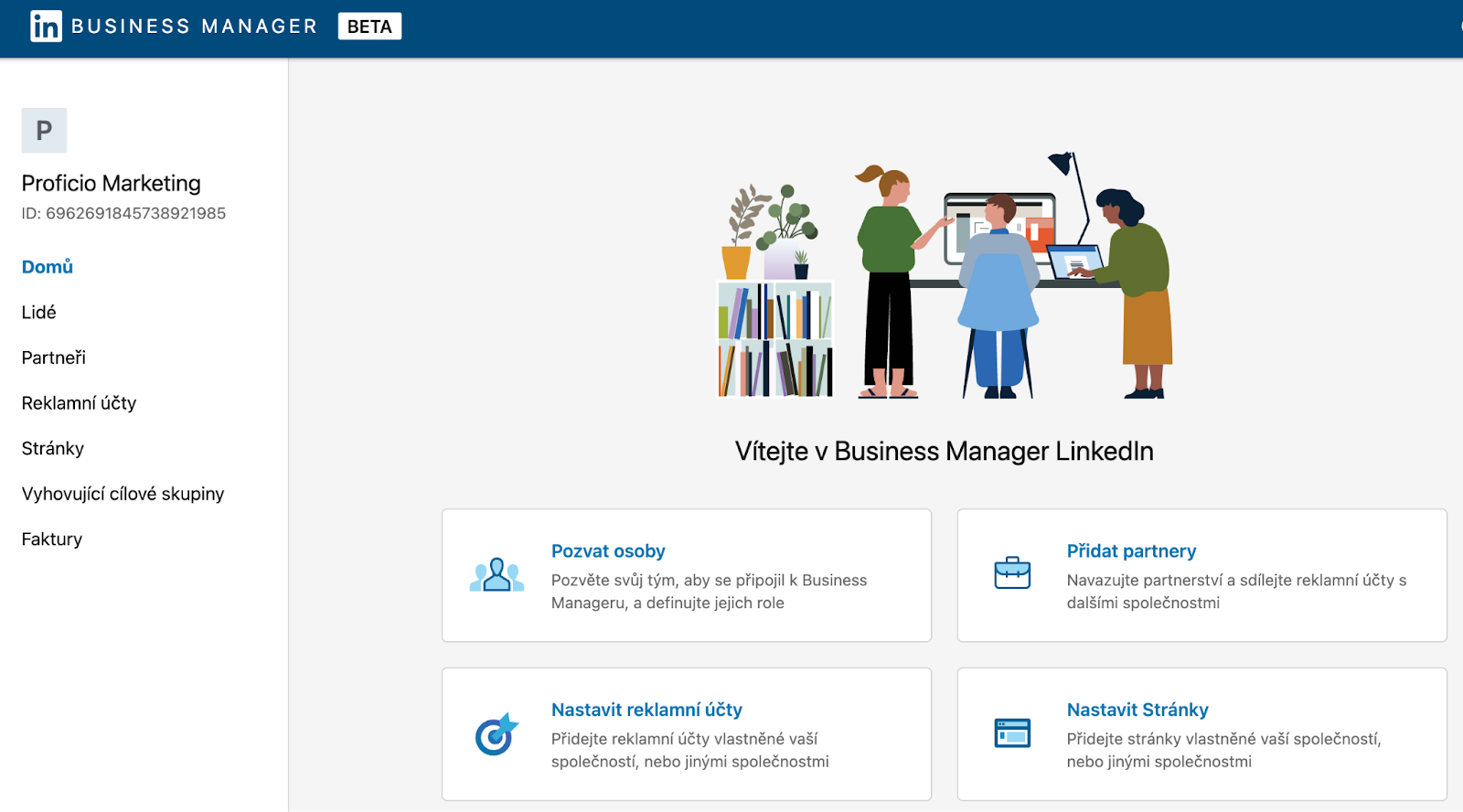Click the BETA badge in header
The width and height of the screenshot is (1463, 812).
pyautogui.click(x=369, y=27)
